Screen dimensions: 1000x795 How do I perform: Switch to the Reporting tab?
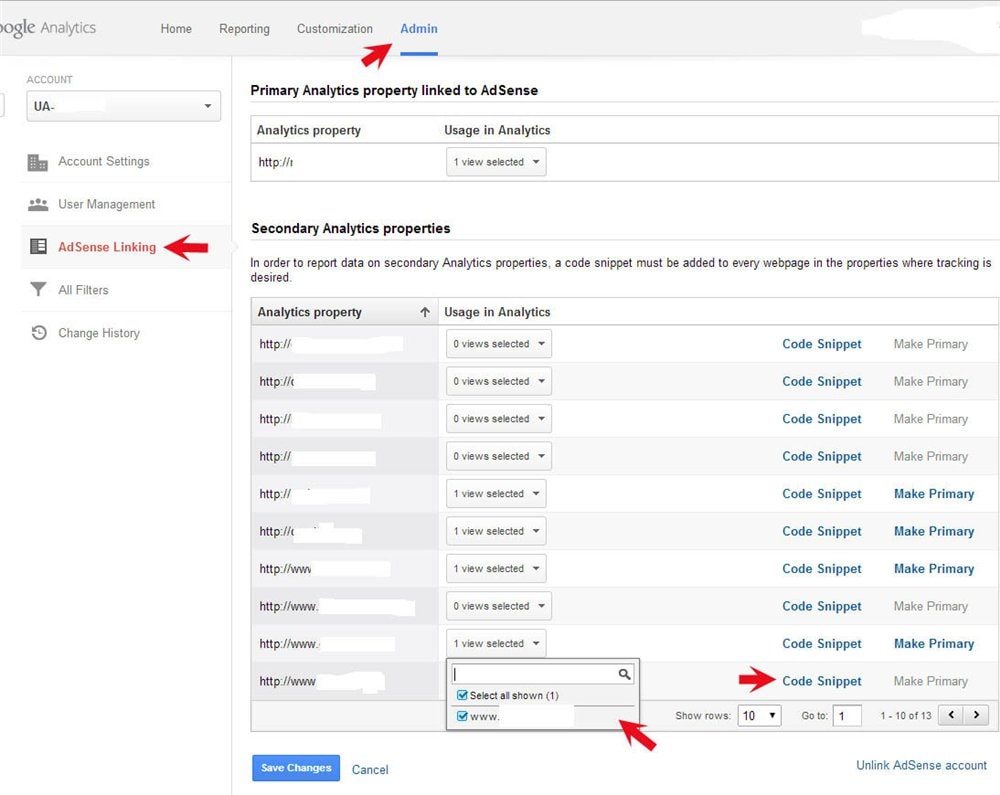(244, 29)
